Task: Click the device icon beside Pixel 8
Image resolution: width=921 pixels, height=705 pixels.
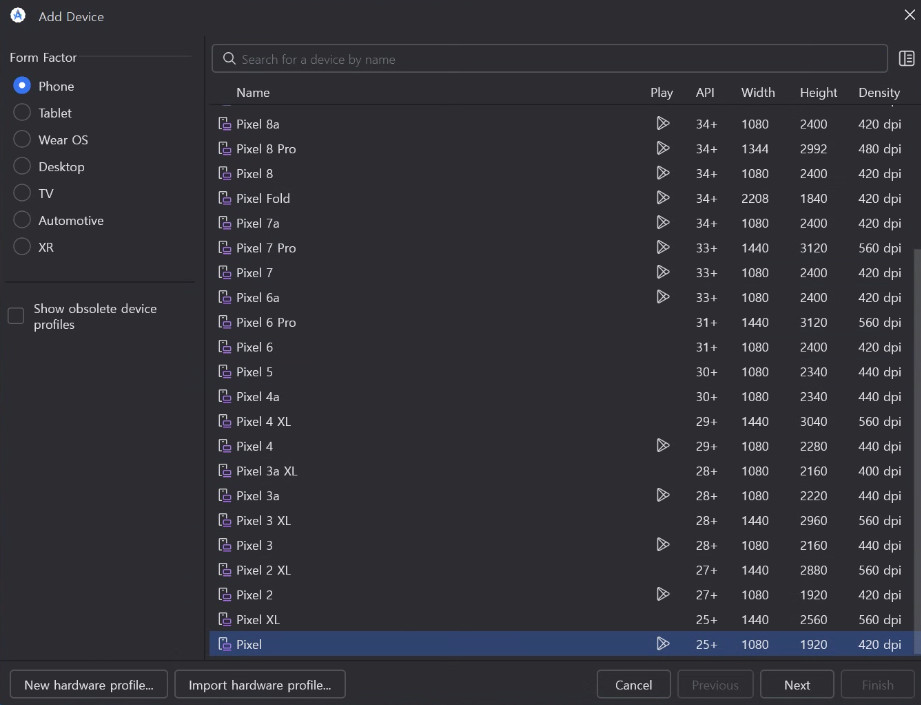Action: (224, 173)
